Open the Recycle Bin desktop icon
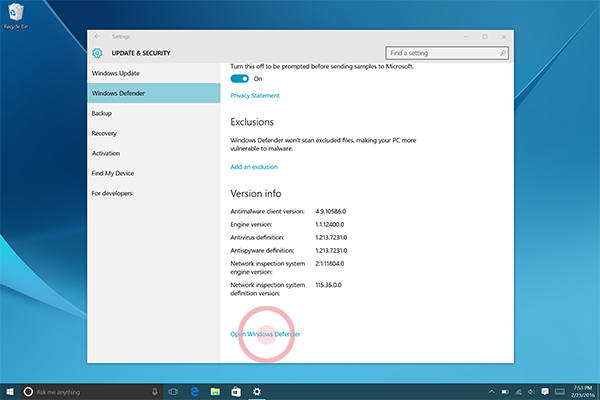This screenshot has width=600, height=400. [16, 16]
